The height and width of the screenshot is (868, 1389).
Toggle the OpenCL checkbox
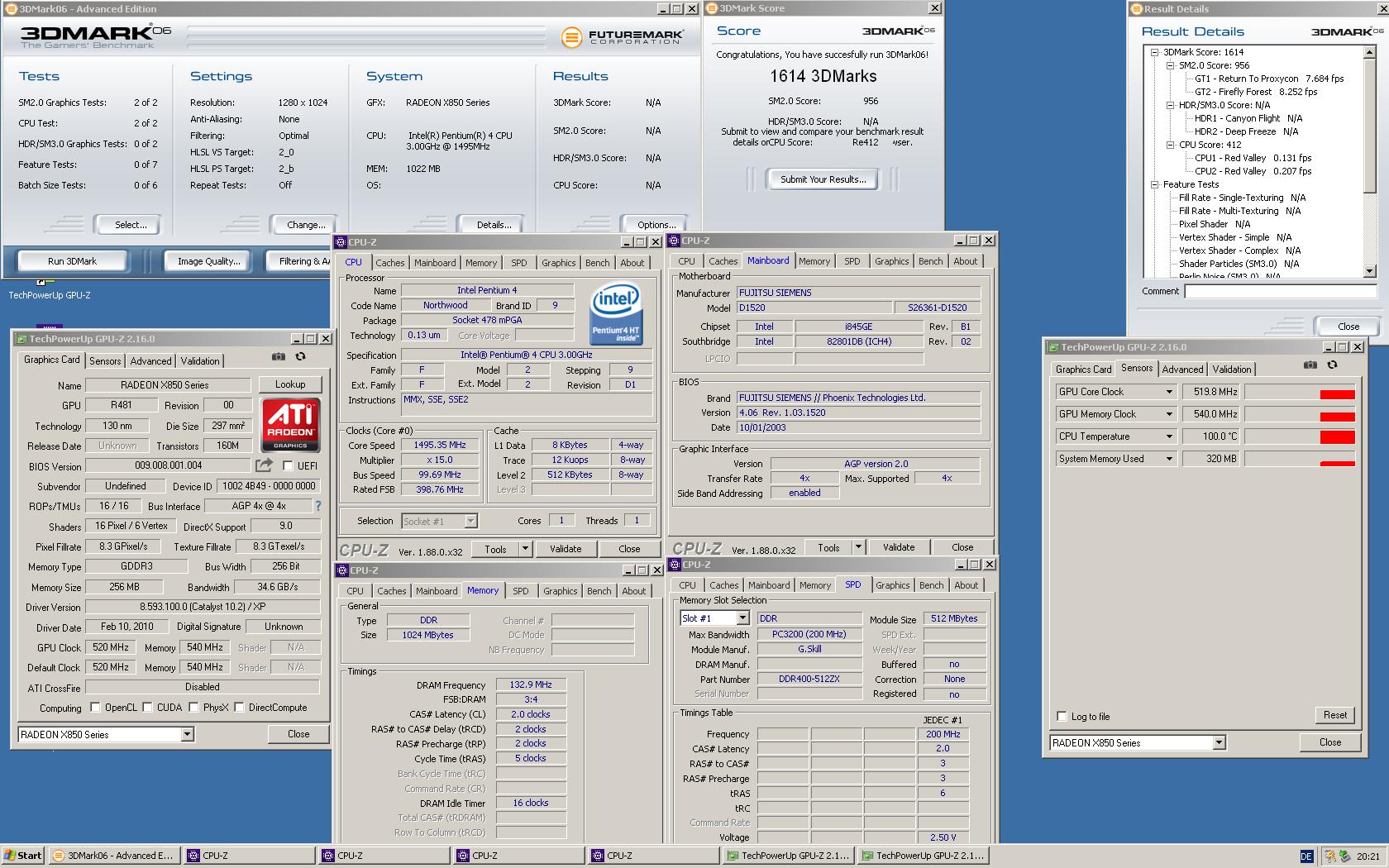95,708
